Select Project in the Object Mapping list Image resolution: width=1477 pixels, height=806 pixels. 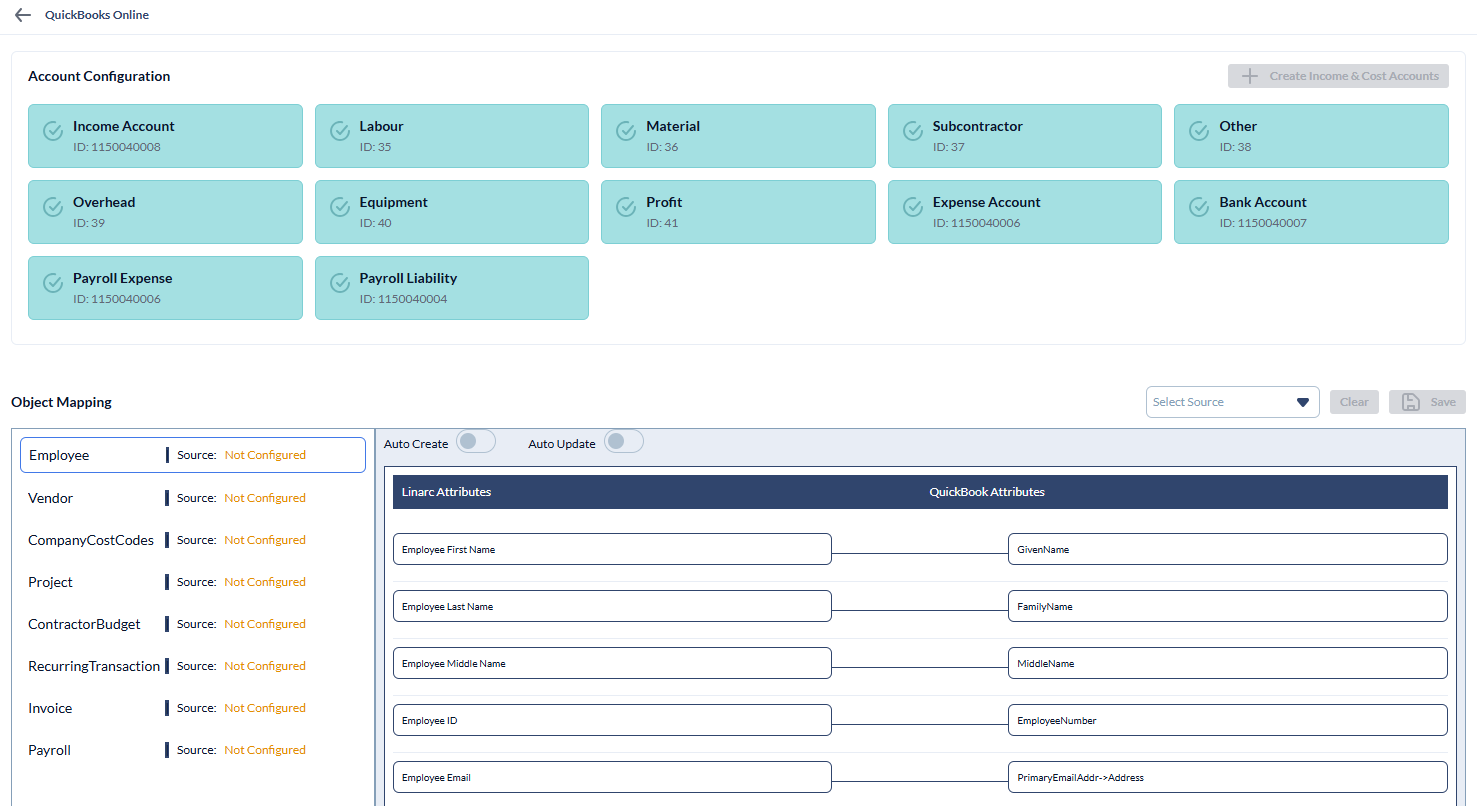(x=193, y=582)
